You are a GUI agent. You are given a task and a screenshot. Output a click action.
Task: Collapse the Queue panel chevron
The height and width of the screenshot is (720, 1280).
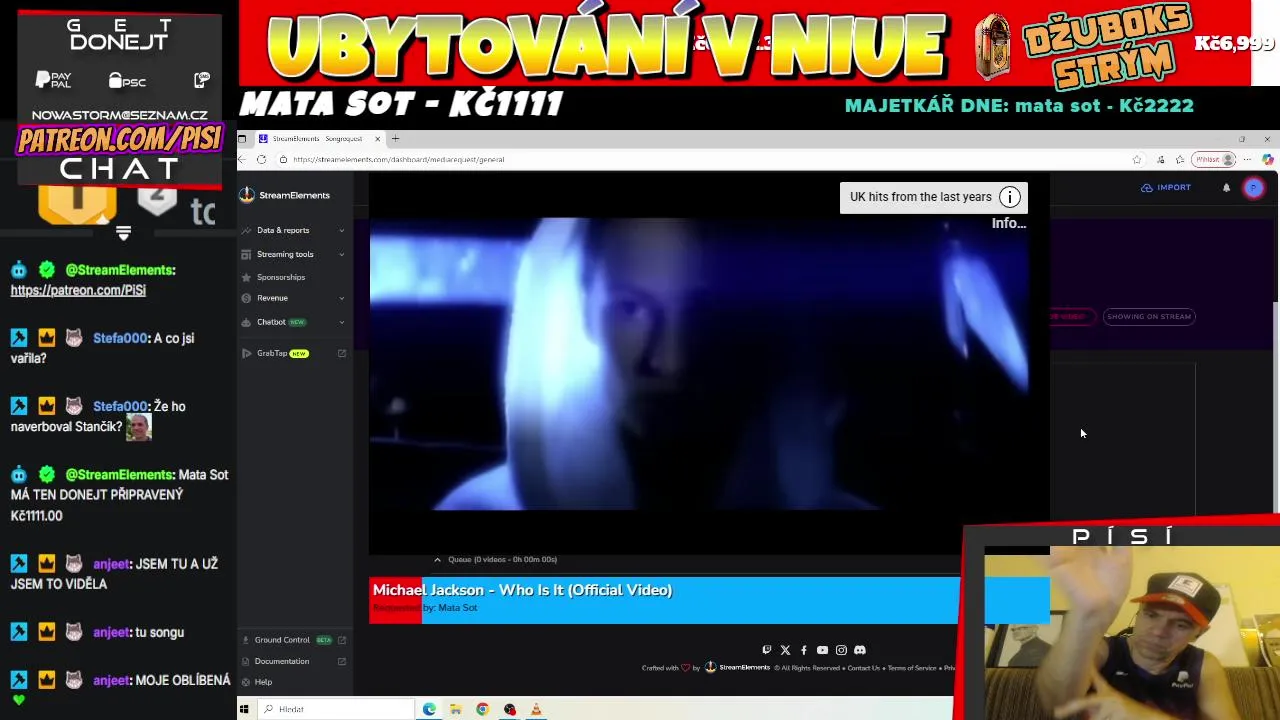coord(437,560)
